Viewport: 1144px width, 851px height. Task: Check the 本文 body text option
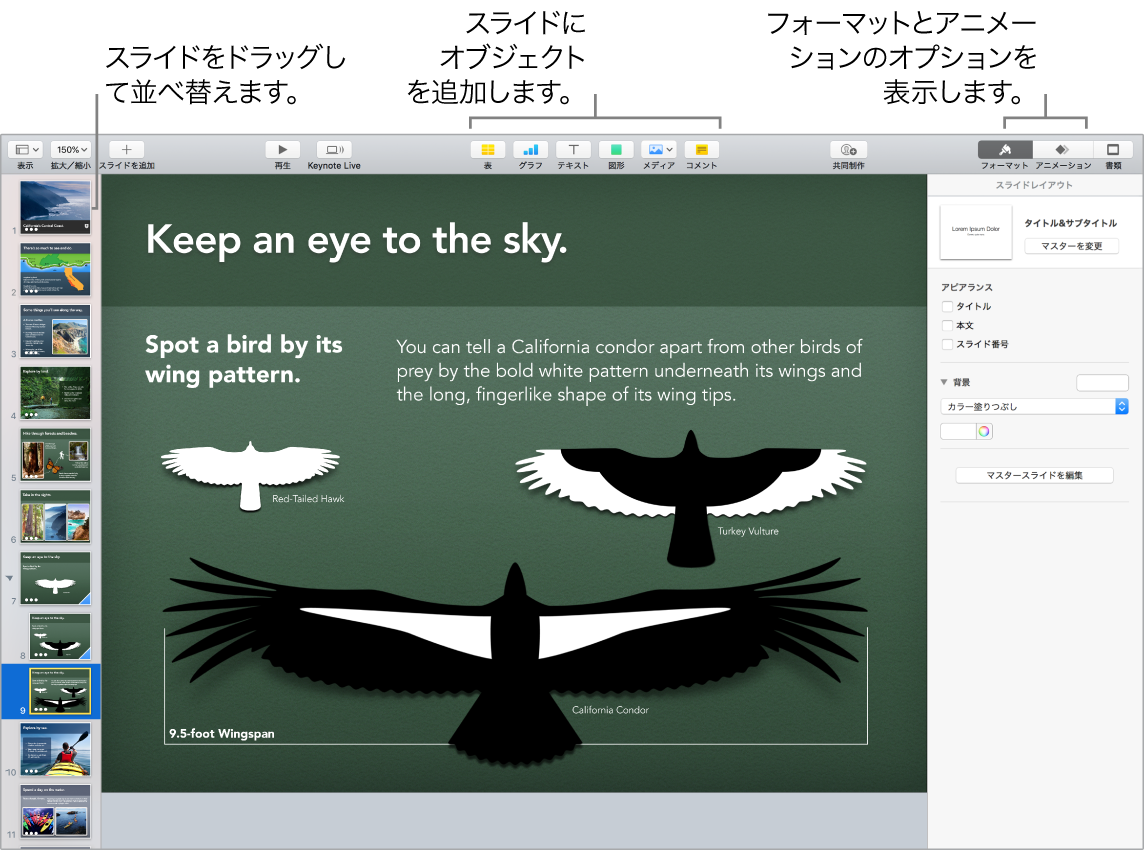click(x=947, y=325)
